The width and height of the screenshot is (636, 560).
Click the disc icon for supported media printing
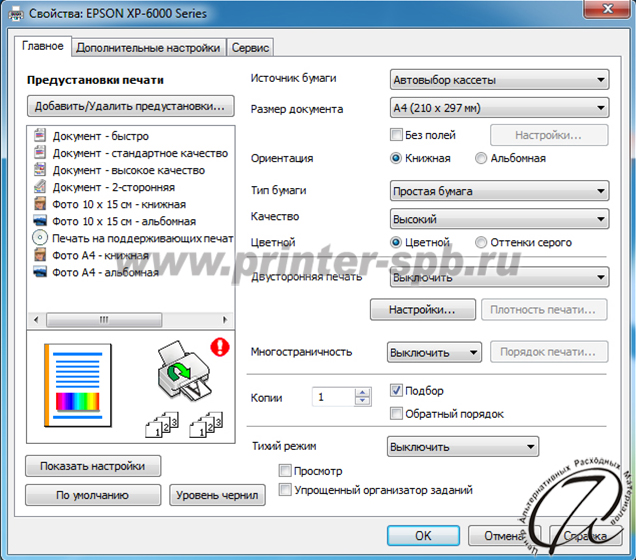pos(40,237)
